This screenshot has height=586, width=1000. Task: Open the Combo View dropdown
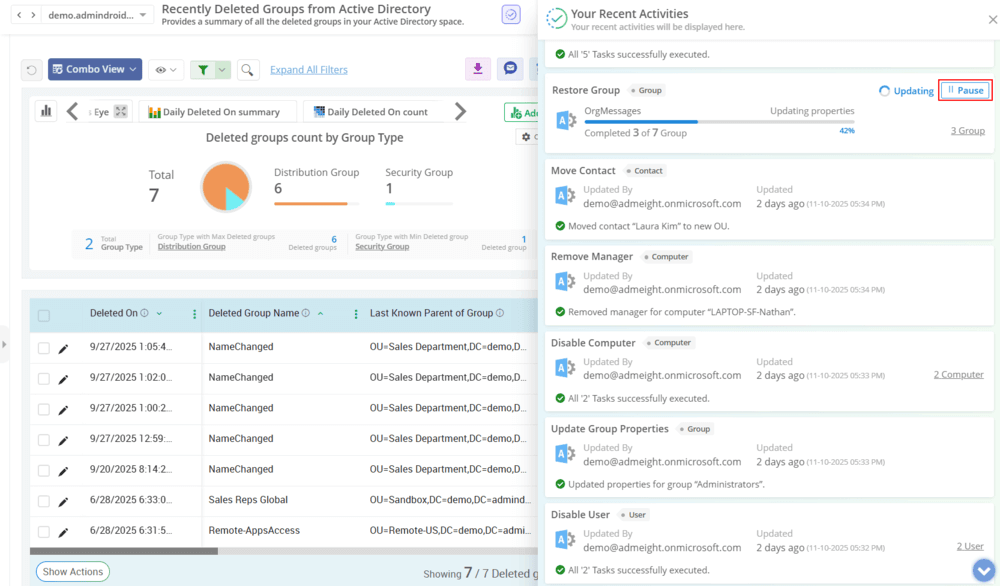click(x=94, y=69)
